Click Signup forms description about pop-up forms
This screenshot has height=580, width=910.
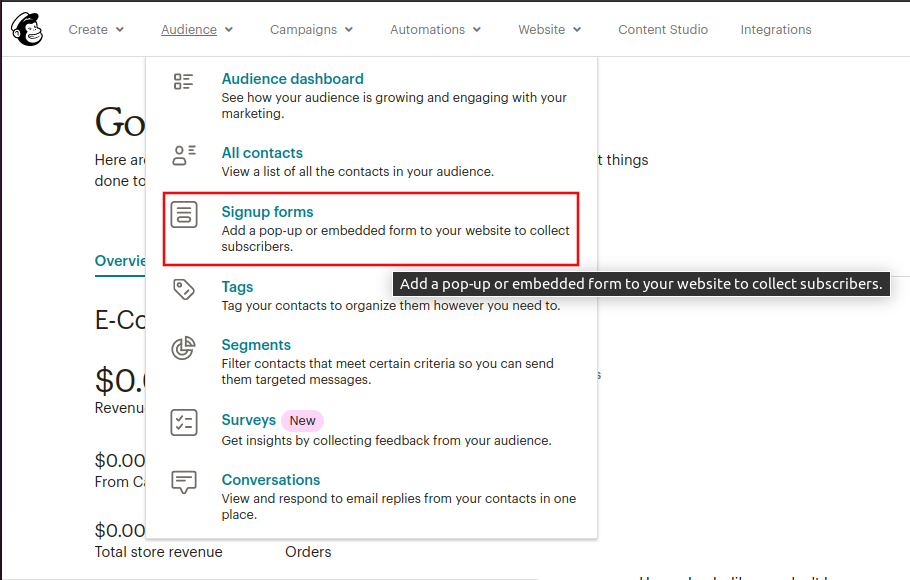click(x=395, y=239)
